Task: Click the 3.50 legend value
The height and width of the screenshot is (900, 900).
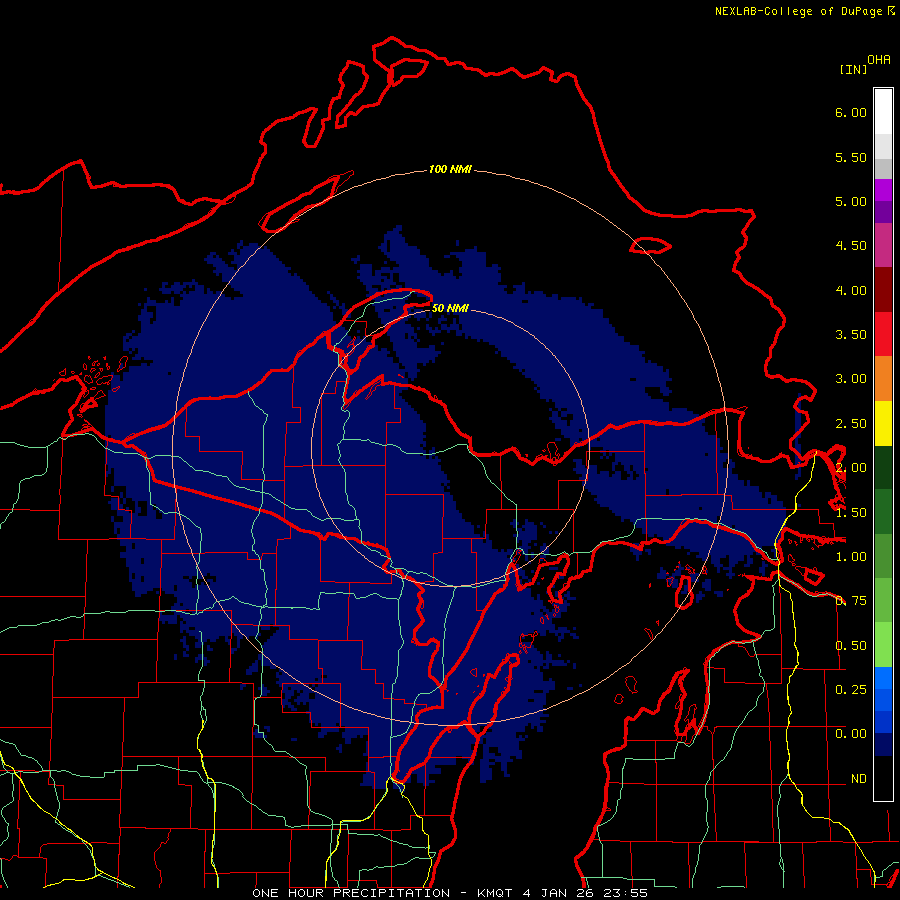Action: (x=851, y=335)
